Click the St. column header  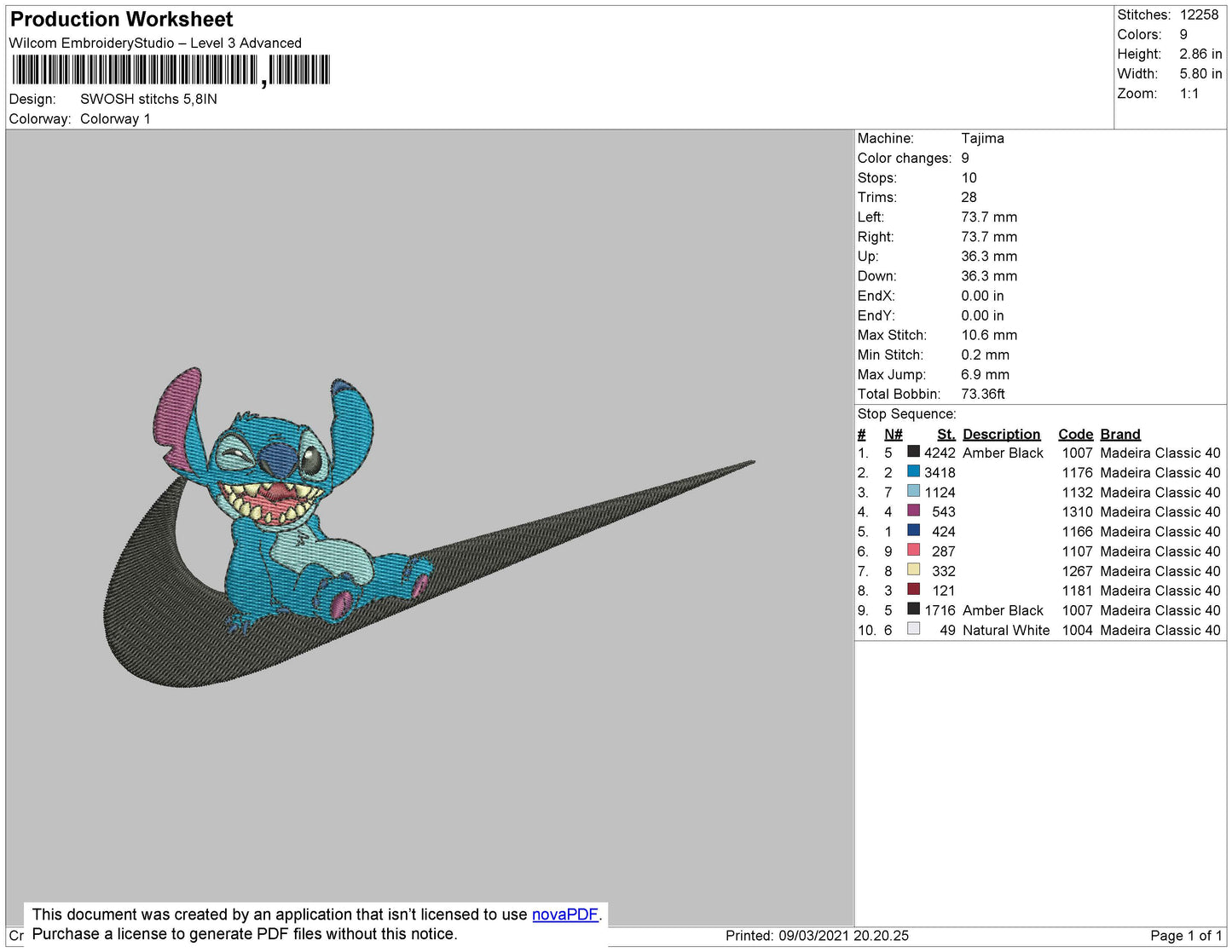click(946, 434)
